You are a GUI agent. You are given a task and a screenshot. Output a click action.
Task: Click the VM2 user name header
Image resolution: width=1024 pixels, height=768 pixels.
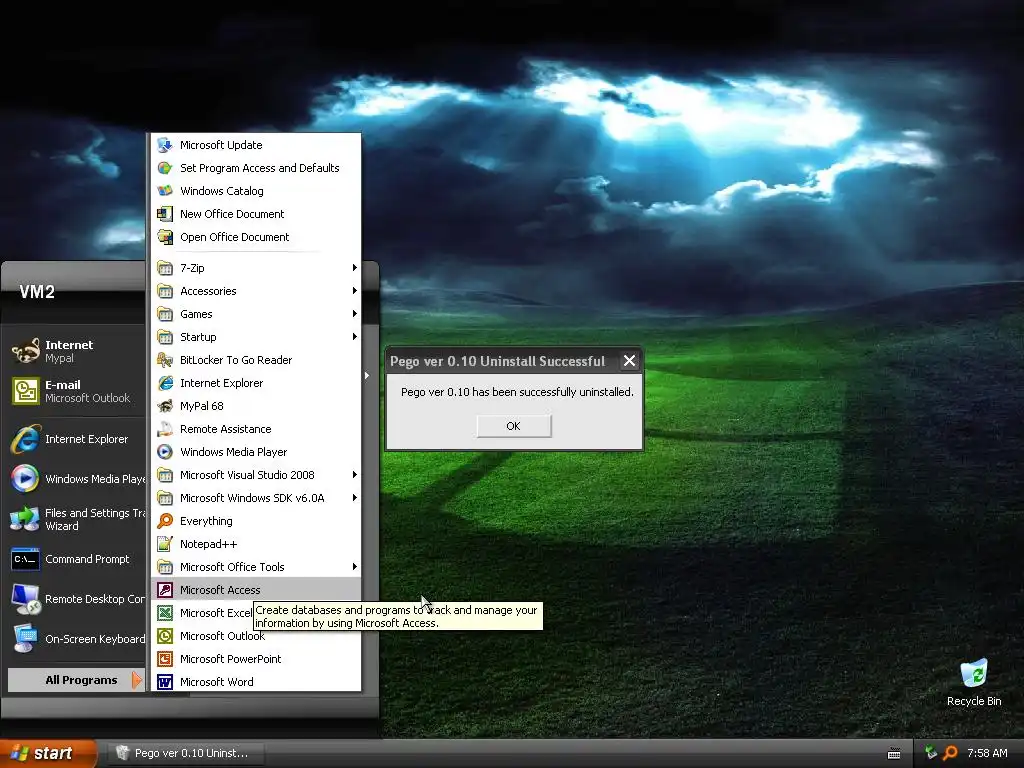pos(37,292)
